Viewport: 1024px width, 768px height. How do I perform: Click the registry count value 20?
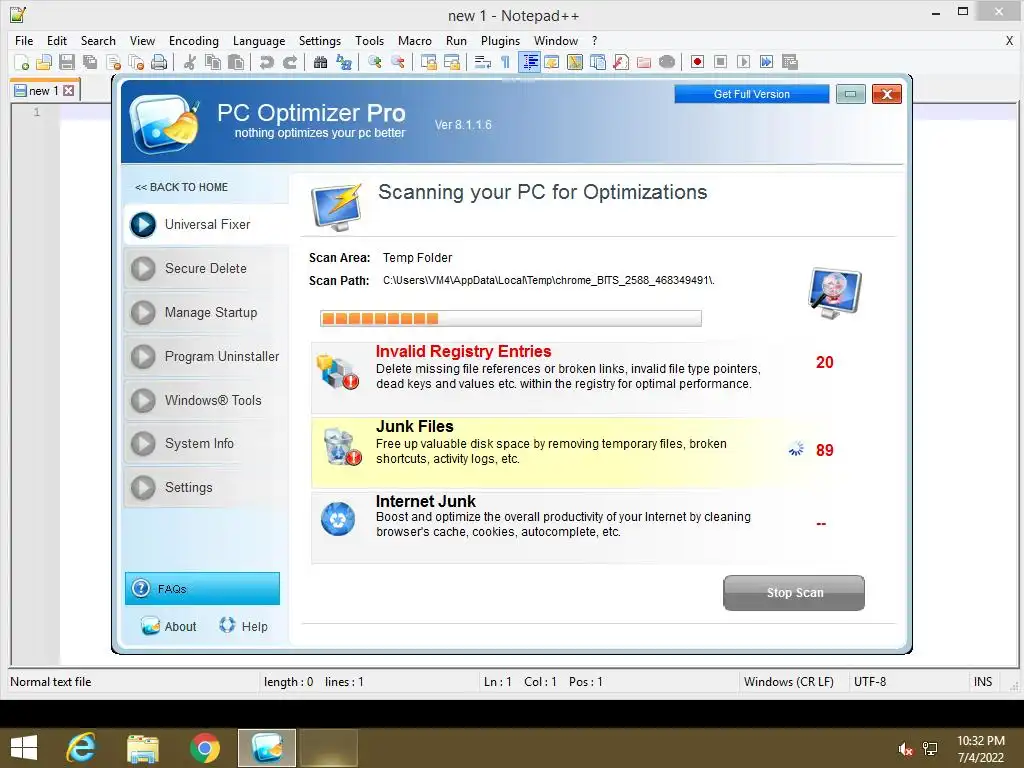[x=824, y=362]
